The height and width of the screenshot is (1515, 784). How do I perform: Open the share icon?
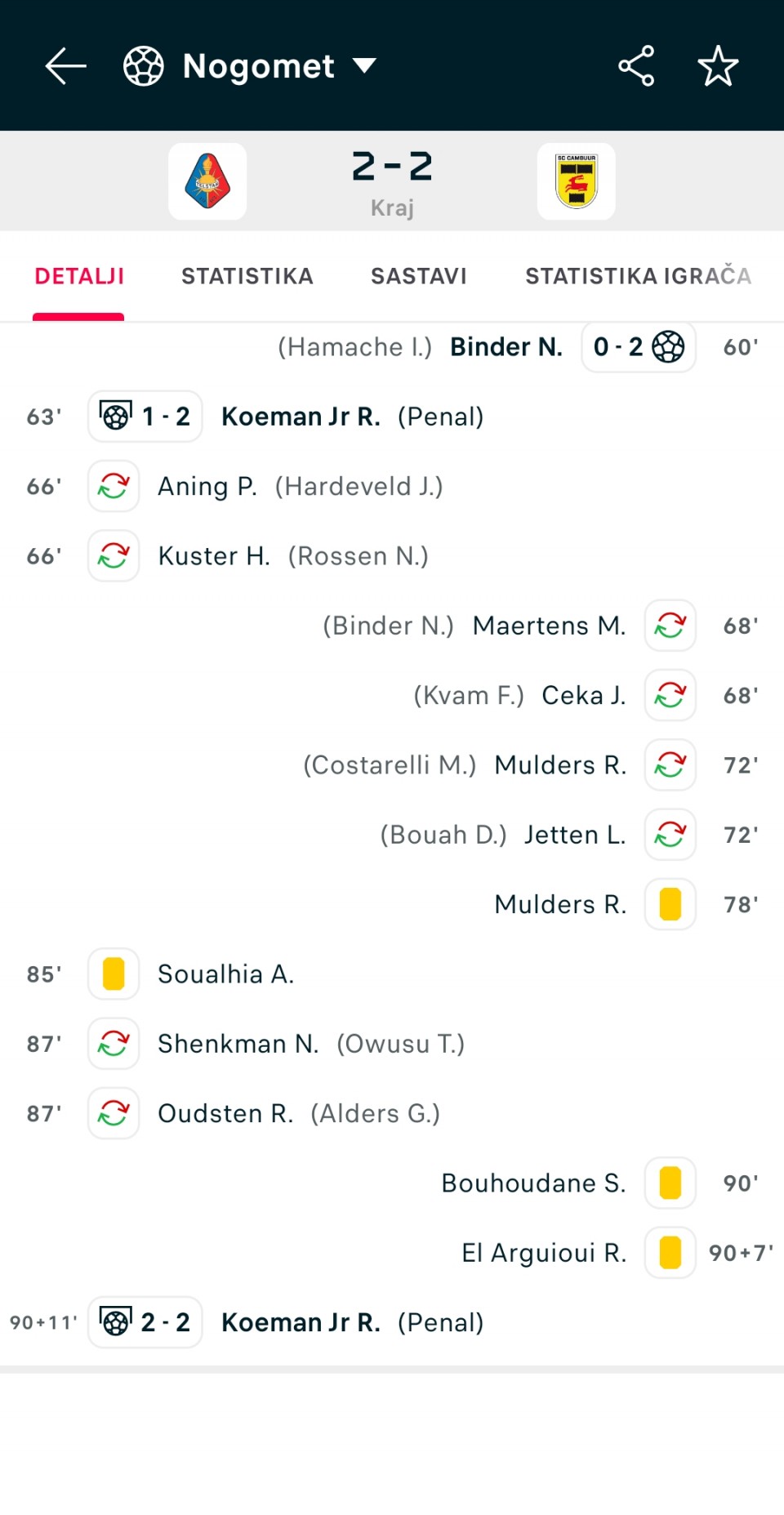point(636,66)
